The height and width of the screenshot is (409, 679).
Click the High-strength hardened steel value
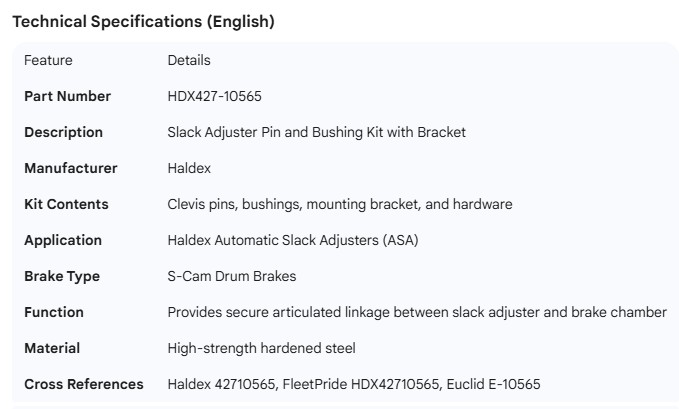click(x=261, y=348)
